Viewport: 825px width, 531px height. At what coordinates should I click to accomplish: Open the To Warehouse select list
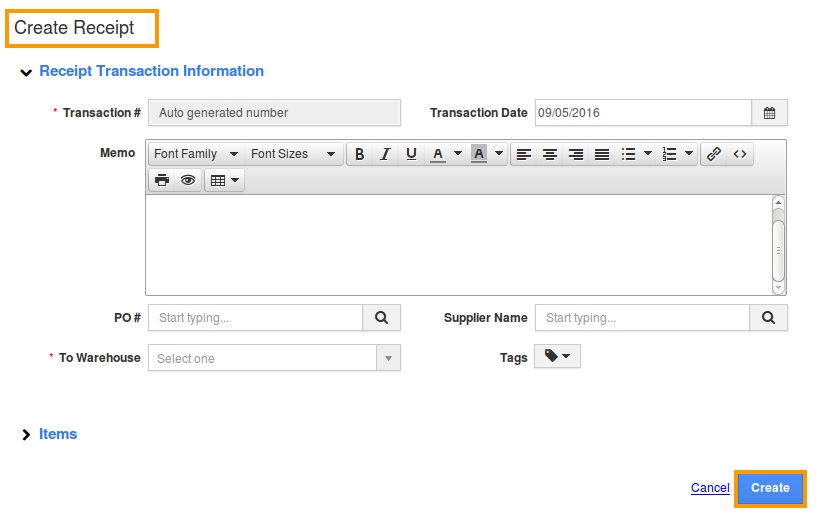(274, 358)
